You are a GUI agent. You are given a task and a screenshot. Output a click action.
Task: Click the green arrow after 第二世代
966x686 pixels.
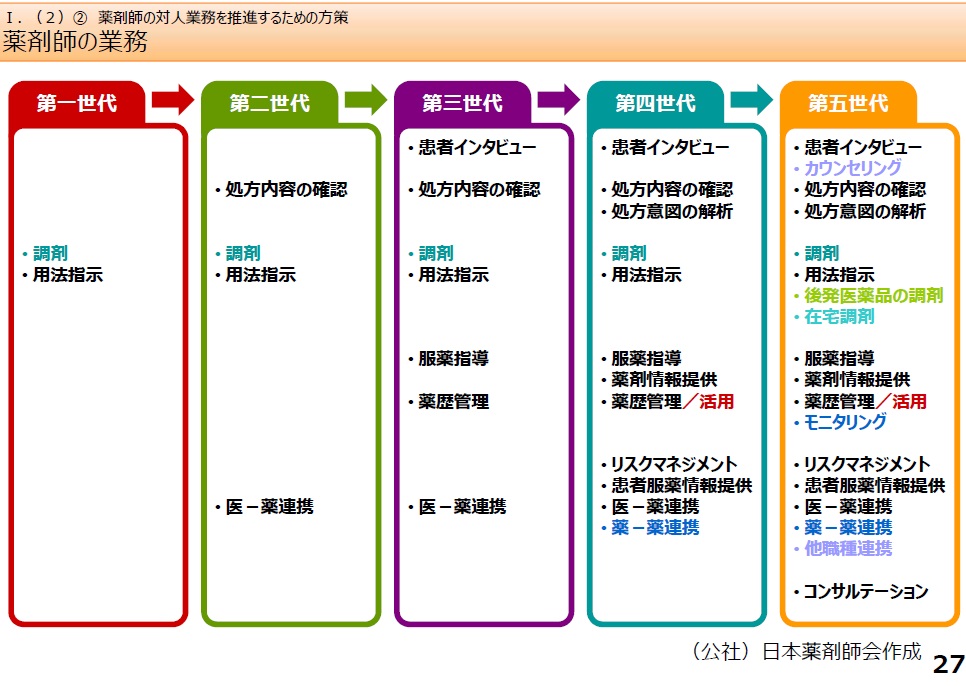click(366, 99)
